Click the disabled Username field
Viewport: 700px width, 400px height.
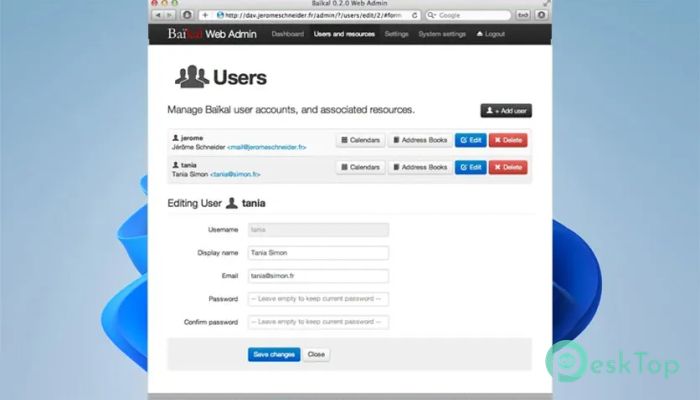(318, 230)
